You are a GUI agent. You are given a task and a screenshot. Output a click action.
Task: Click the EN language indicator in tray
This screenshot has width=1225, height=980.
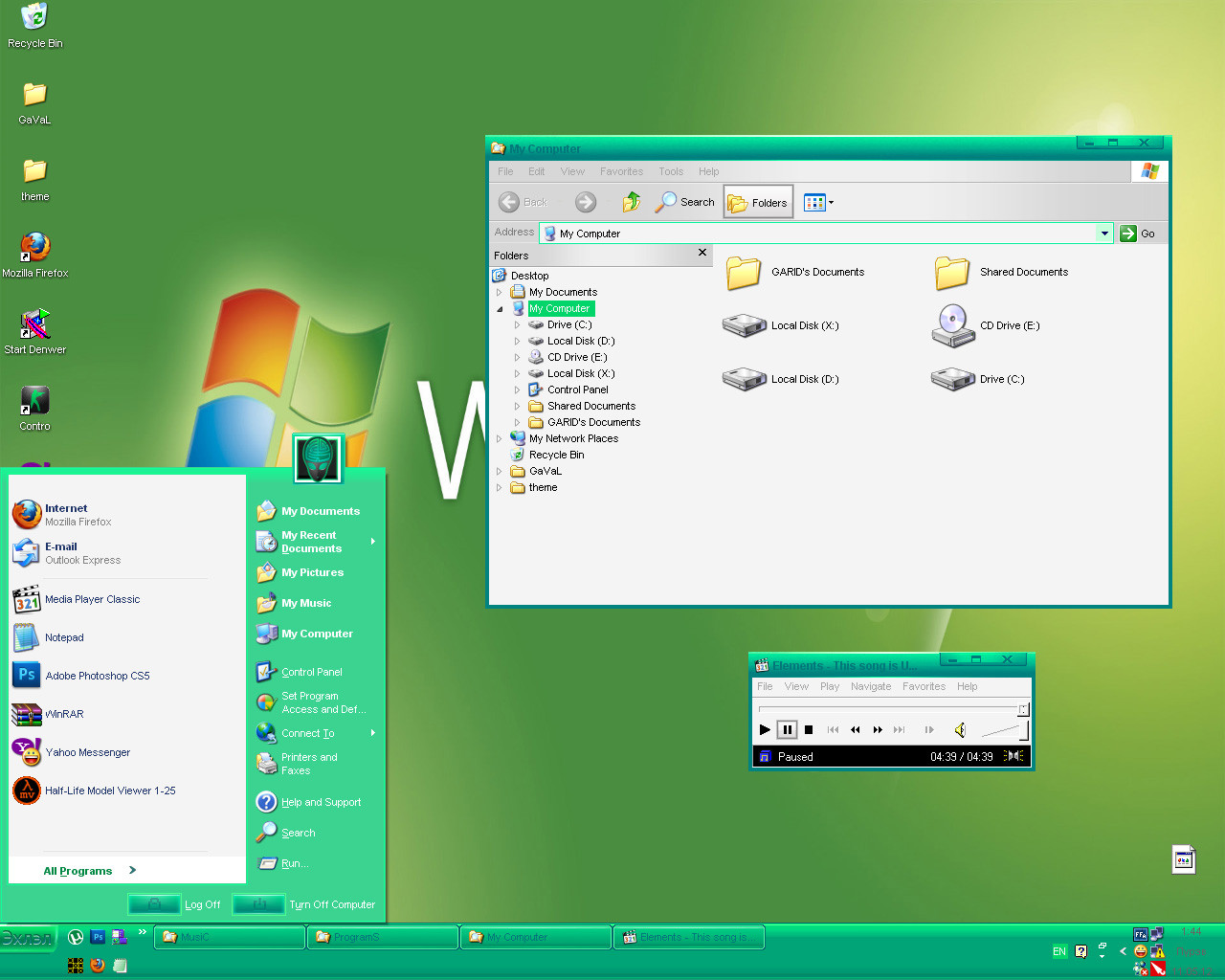click(1059, 951)
